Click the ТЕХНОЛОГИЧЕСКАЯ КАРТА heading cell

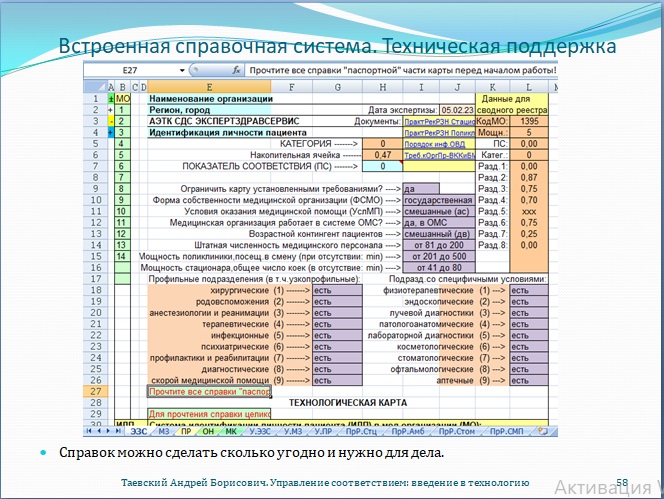pyautogui.click(x=348, y=403)
